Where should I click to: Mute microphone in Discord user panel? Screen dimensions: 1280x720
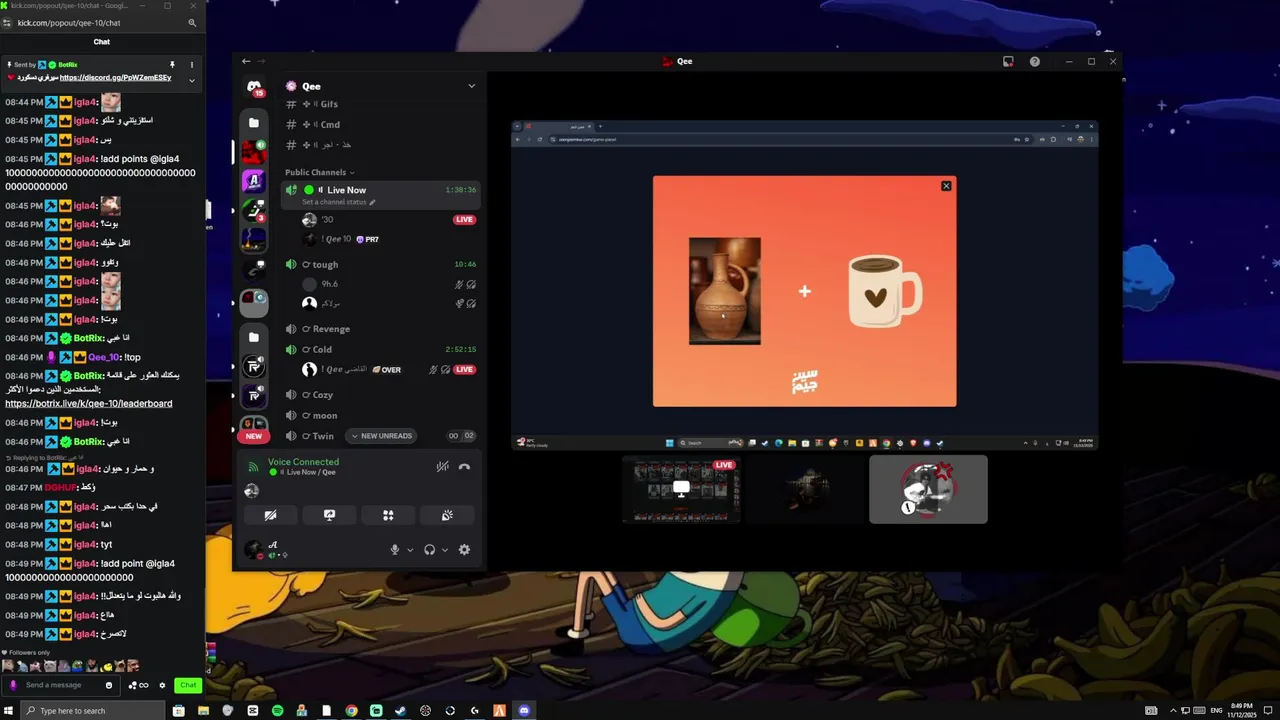[x=395, y=549]
